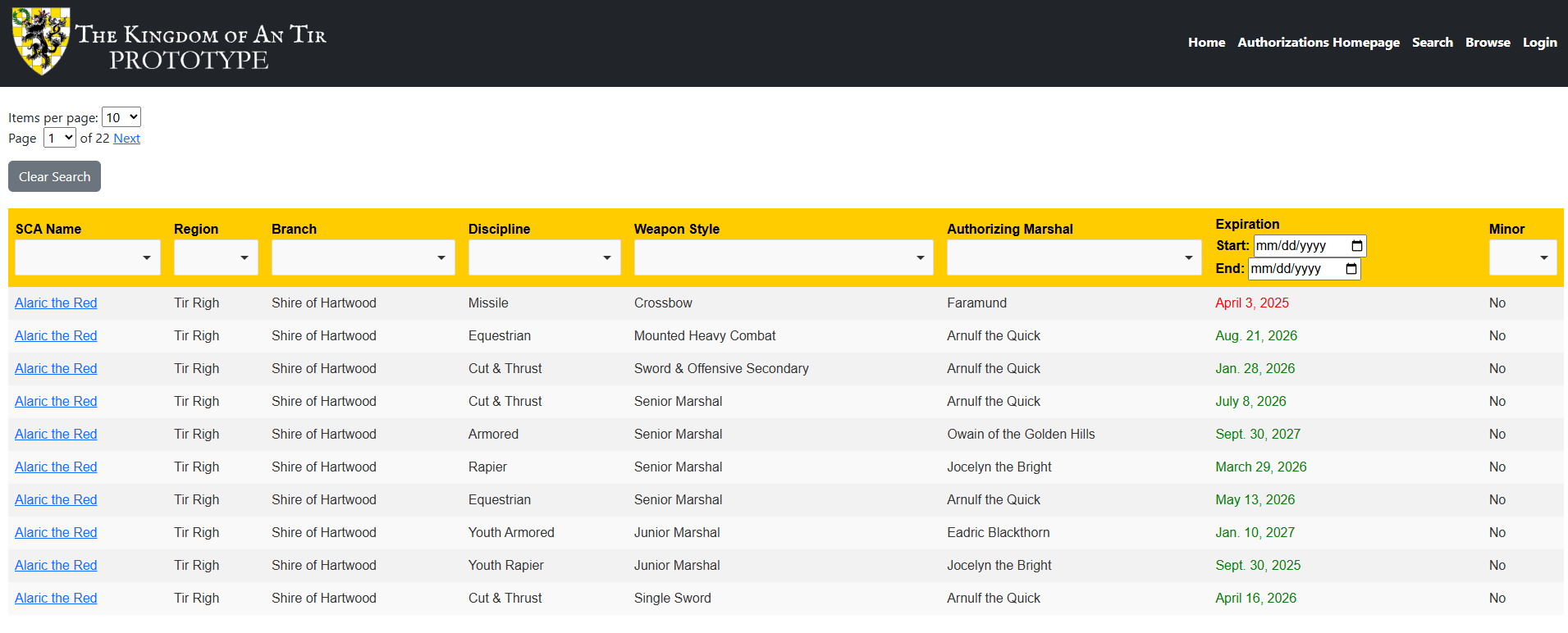Open Authorizations Homepage nav item

1318,43
